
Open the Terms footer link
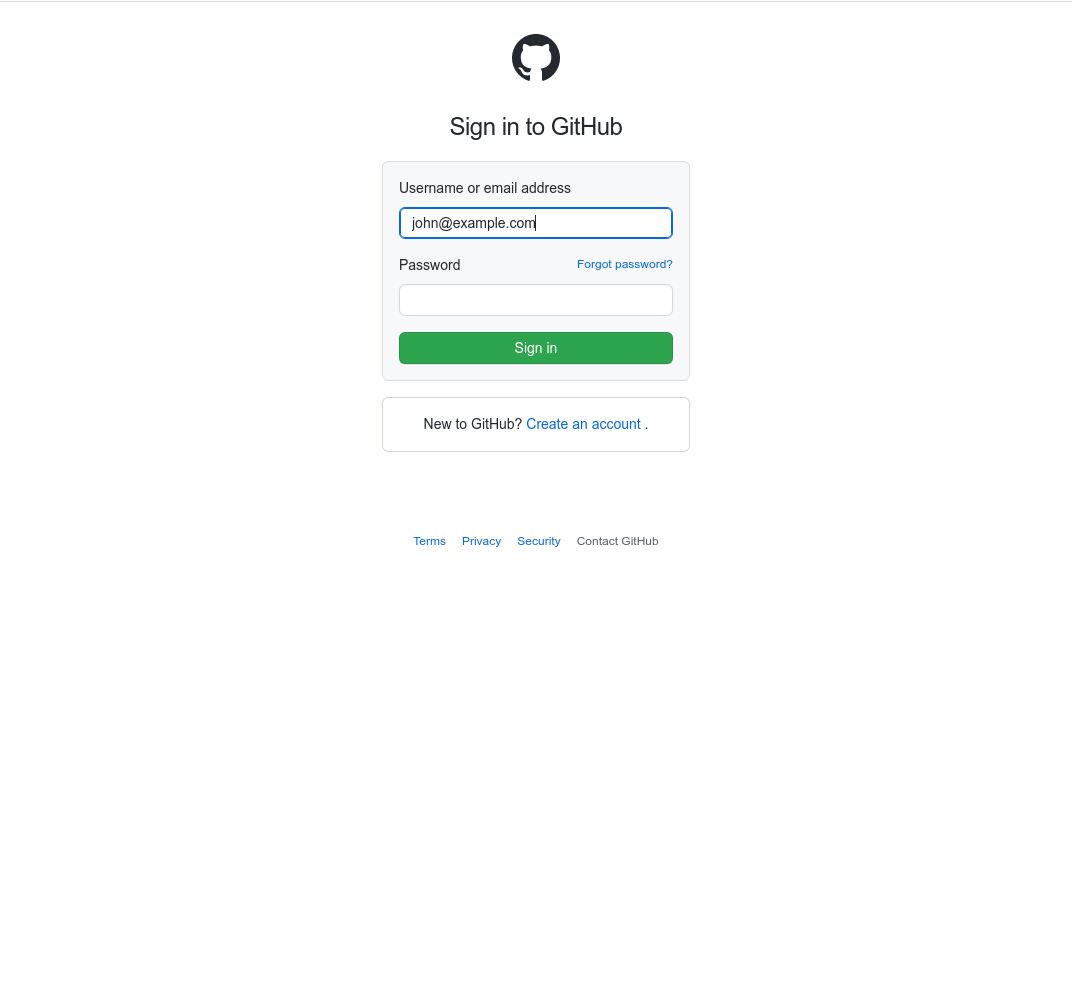(429, 541)
